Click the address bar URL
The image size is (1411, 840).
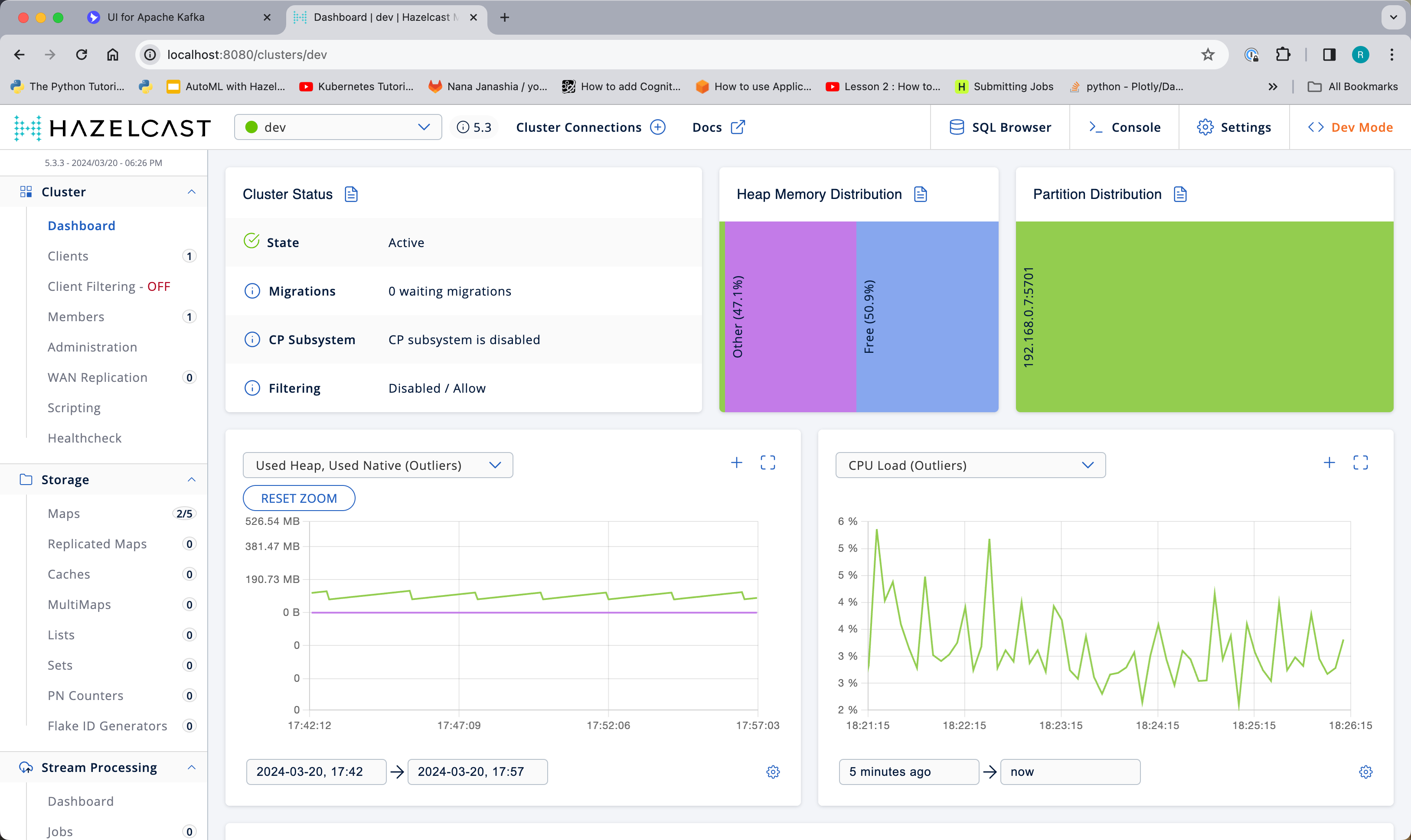(247, 55)
